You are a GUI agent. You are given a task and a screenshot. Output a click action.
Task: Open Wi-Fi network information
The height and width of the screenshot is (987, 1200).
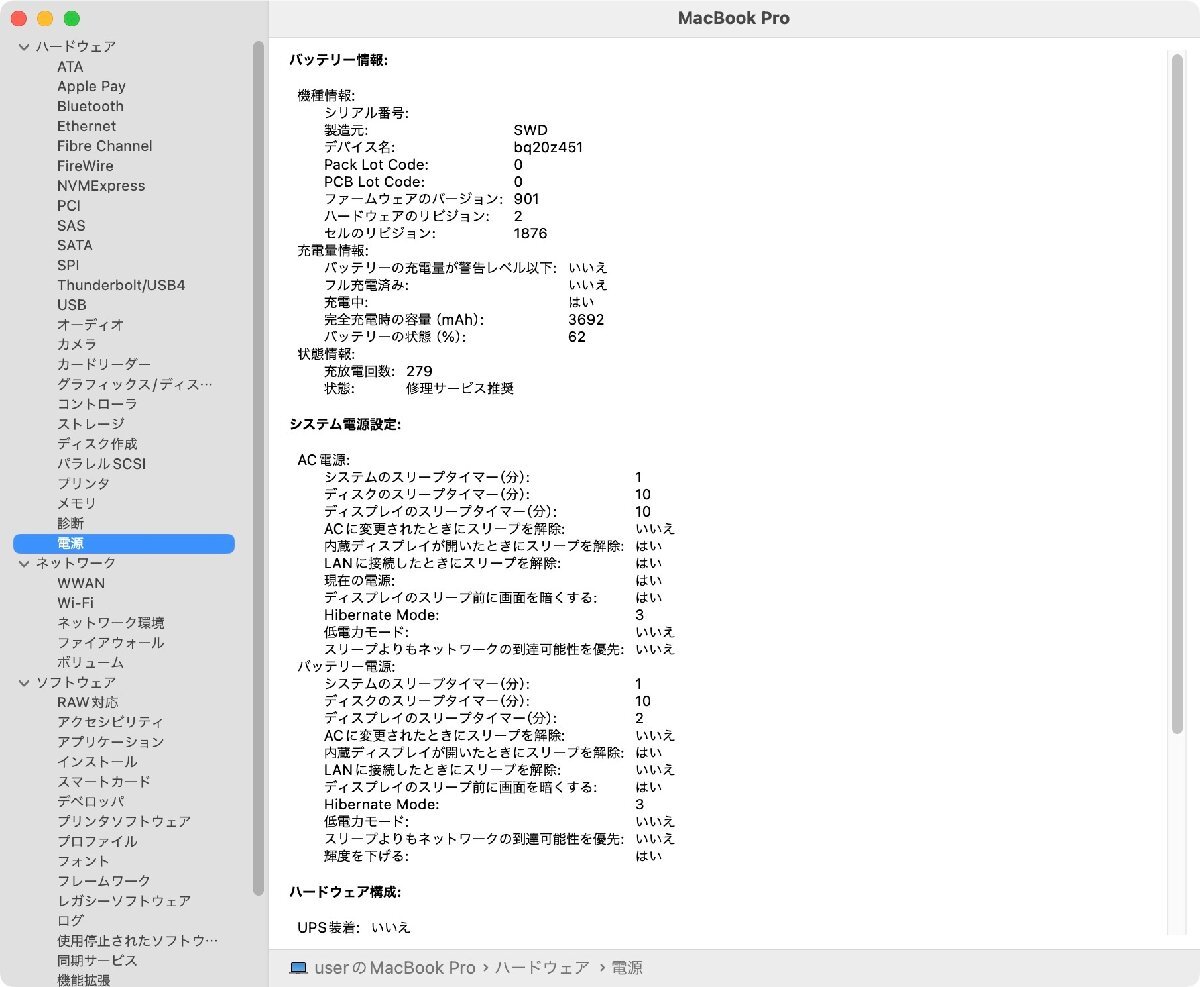point(75,603)
